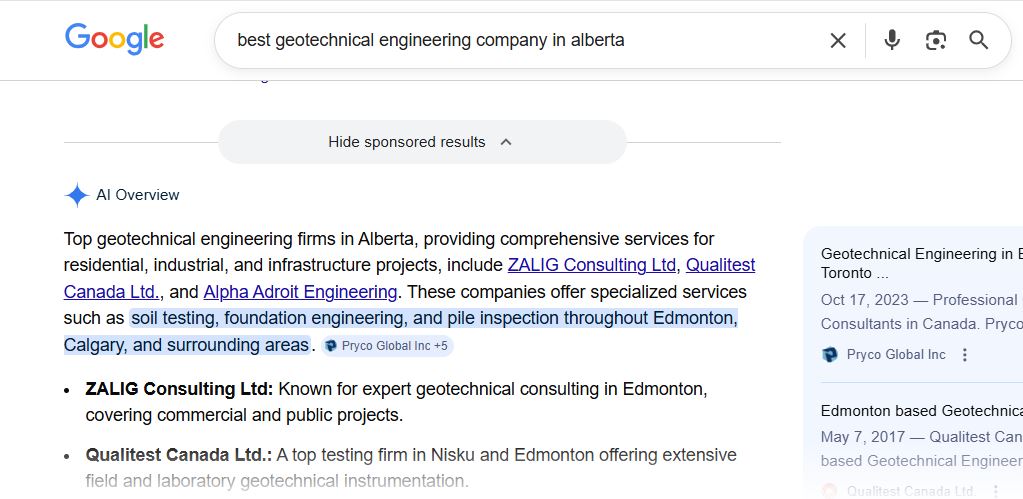
Task: Follow the Alpha Adroit Engineering link
Action: pyautogui.click(x=300, y=292)
